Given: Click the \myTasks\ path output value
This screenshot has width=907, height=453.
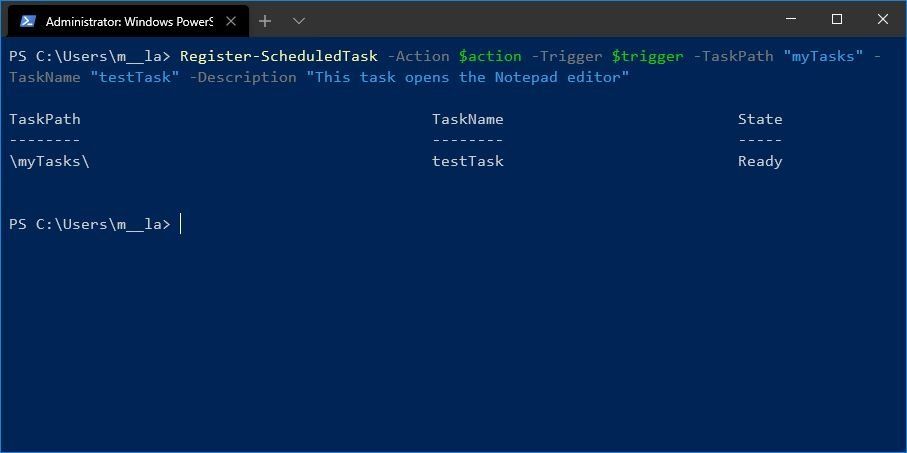Looking at the screenshot, I should [49, 161].
